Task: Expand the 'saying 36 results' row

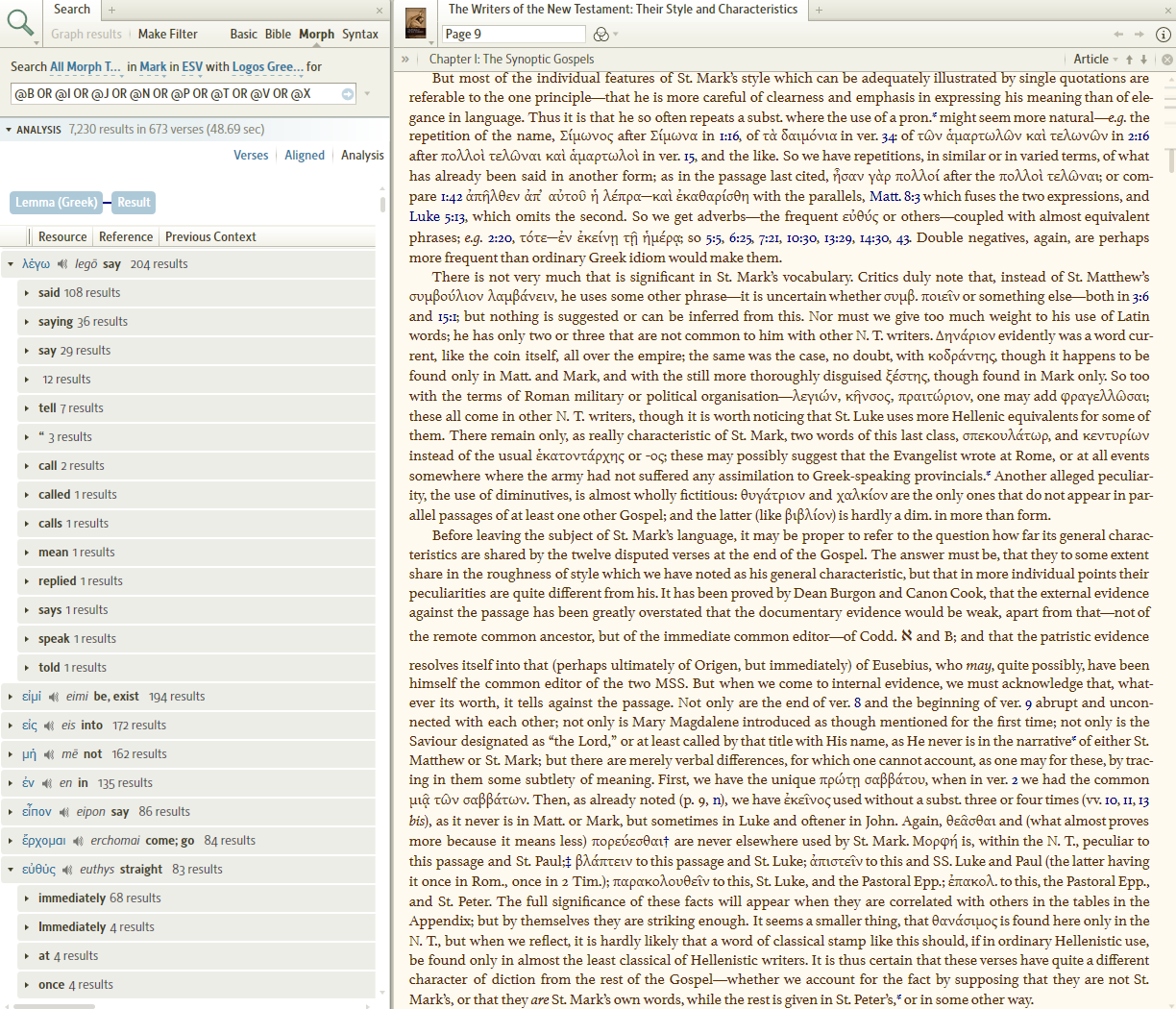Action: point(26,322)
